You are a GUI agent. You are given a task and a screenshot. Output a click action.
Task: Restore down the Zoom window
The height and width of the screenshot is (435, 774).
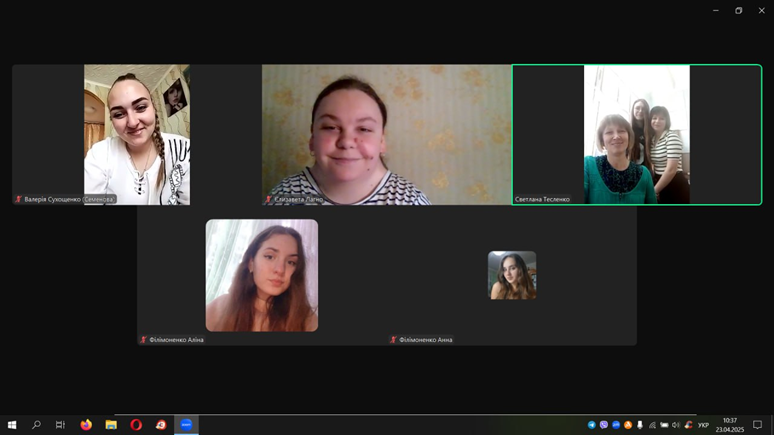(738, 10)
